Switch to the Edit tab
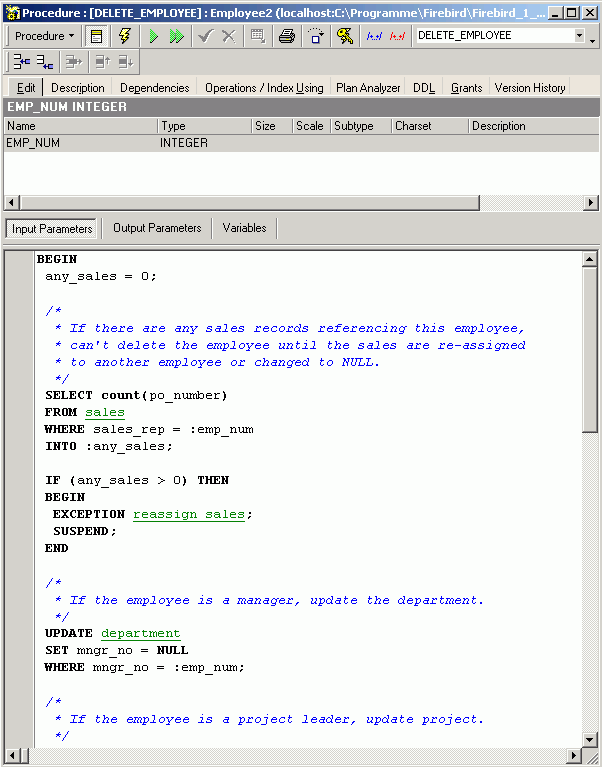Image resolution: width=602 pixels, height=767 pixels. click(26, 88)
